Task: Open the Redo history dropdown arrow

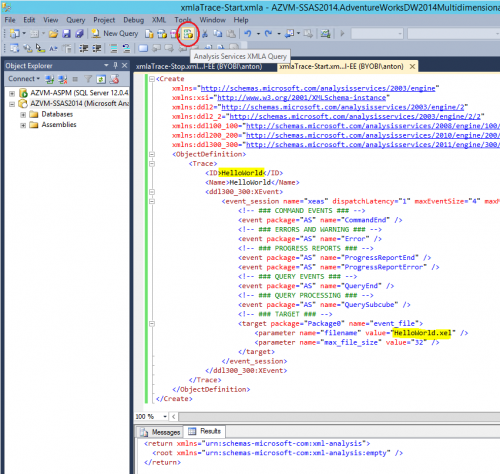Action: tap(279, 34)
